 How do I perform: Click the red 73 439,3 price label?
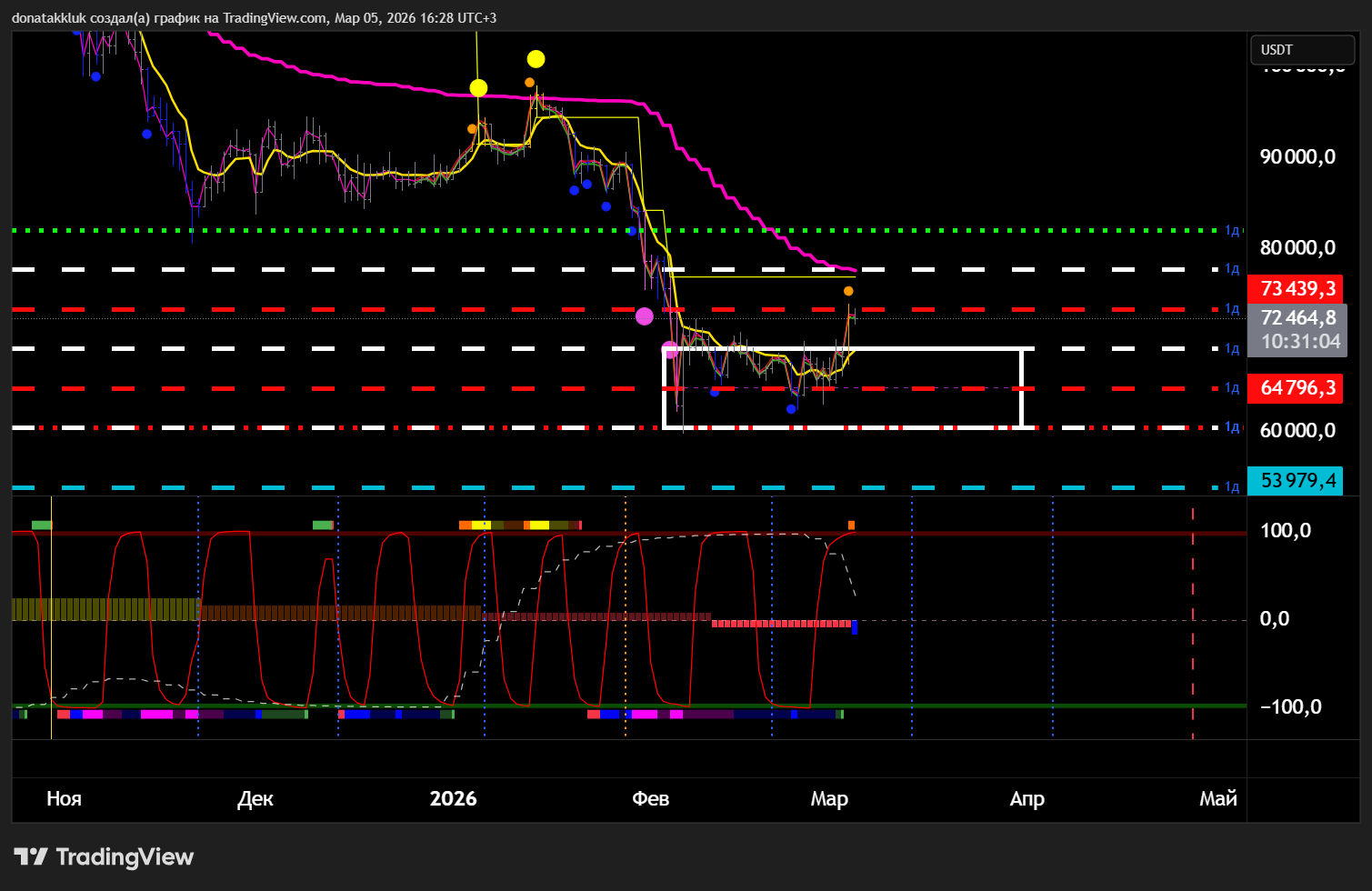pos(1297,289)
